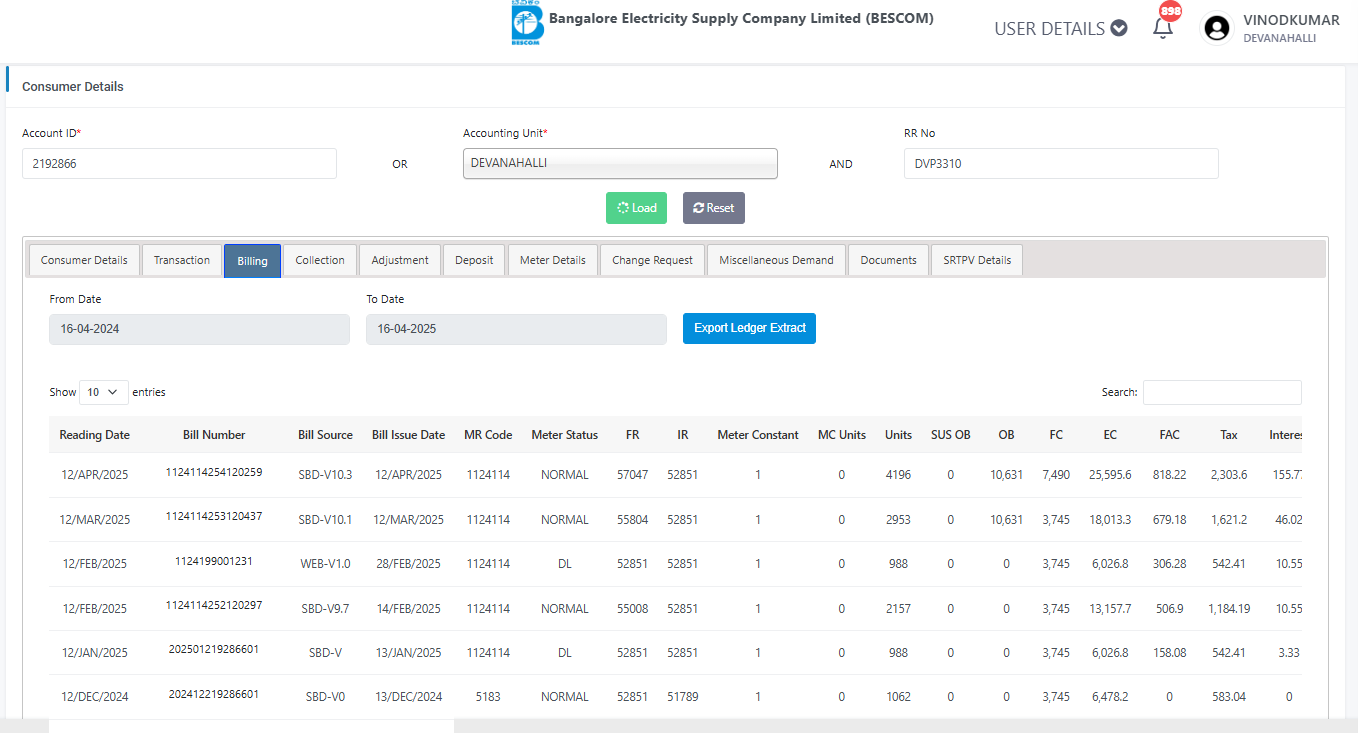Click the 818.22 FAC value
1358x733 pixels.
point(1169,475)
